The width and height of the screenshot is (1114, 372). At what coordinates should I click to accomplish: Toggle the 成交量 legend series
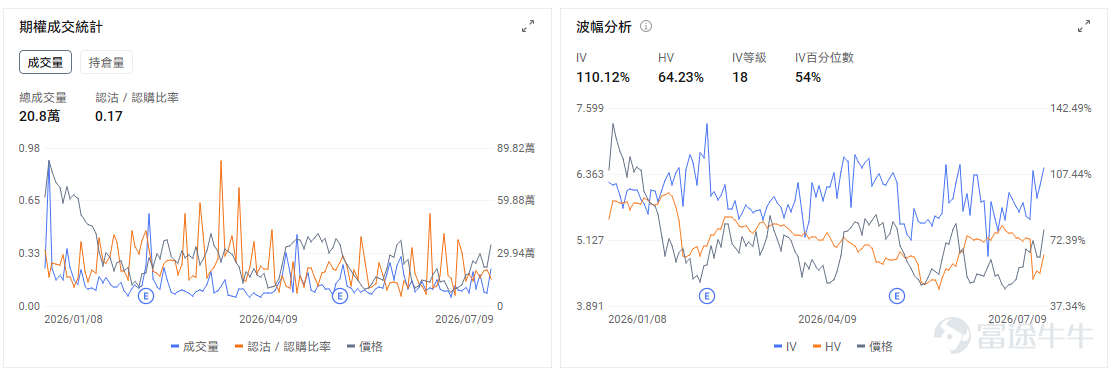195,346
